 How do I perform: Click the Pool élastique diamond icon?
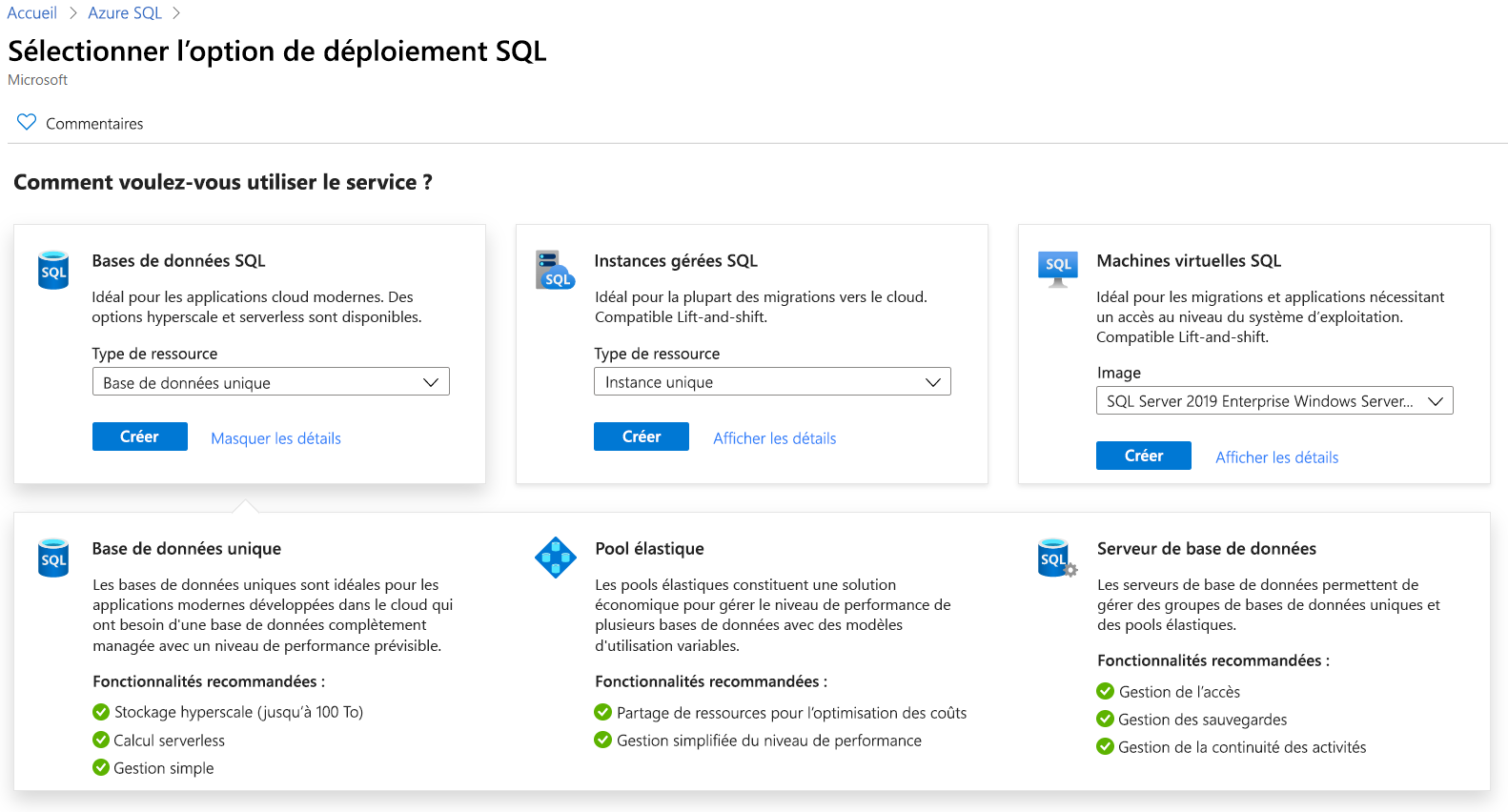click(556, 558)
